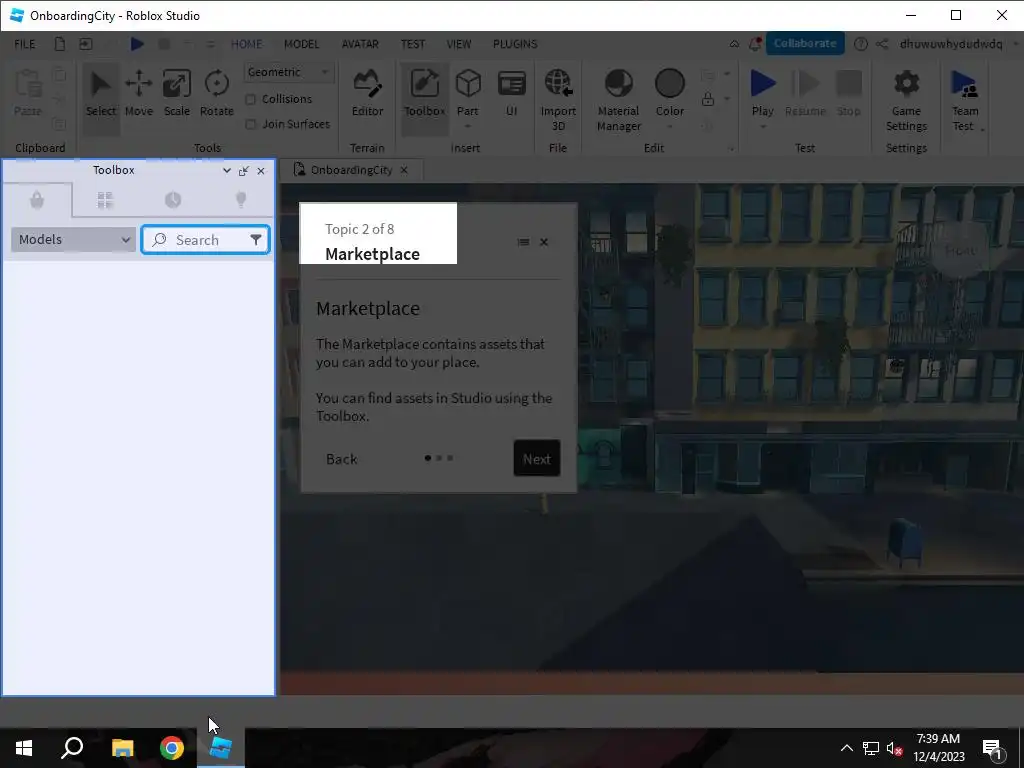Click the Stop test button
1024x768 pixels.
pyautogui.click(x=848, y=95)
